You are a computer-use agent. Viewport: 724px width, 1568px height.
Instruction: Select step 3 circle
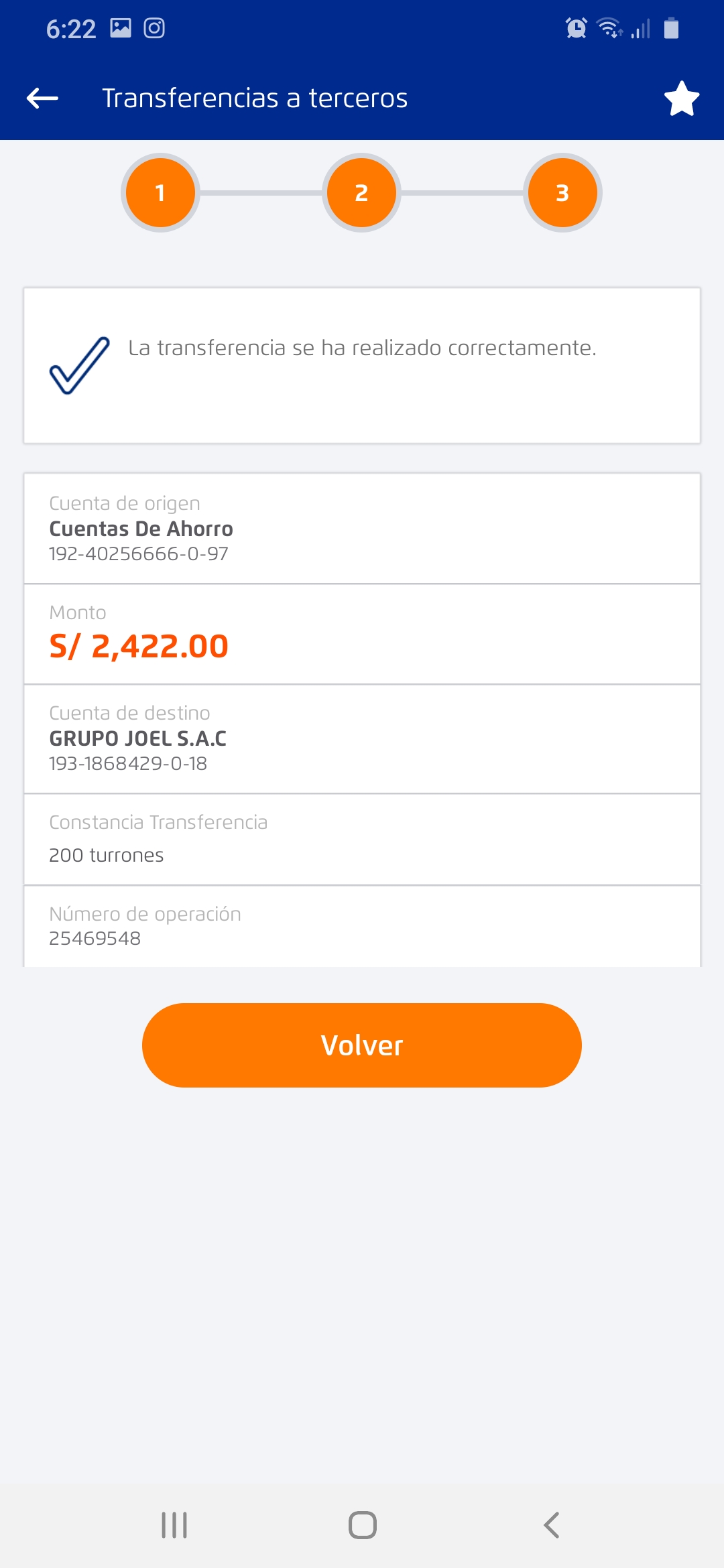point(562,193)
